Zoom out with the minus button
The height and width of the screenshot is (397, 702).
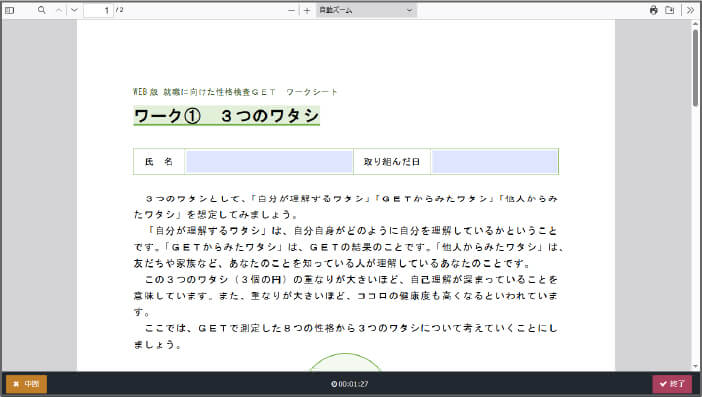click(x=291, y=10)
